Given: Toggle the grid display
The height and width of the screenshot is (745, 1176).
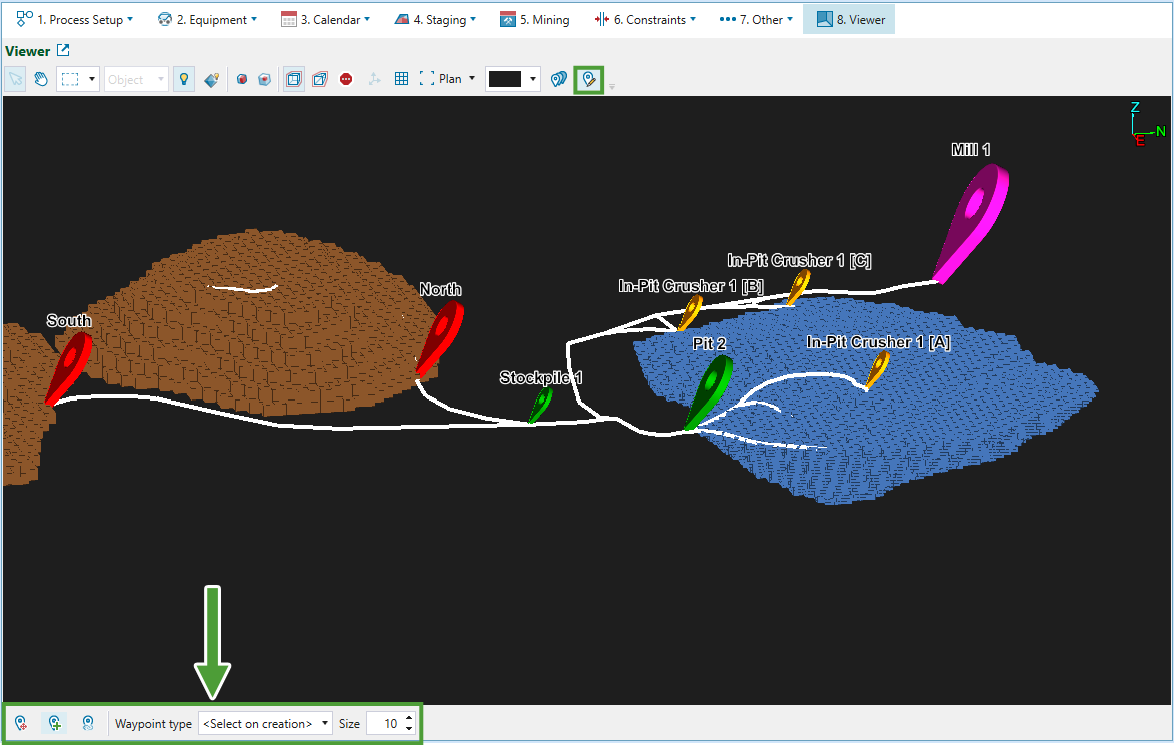Looking at the screenshot, I should (401, 79).
